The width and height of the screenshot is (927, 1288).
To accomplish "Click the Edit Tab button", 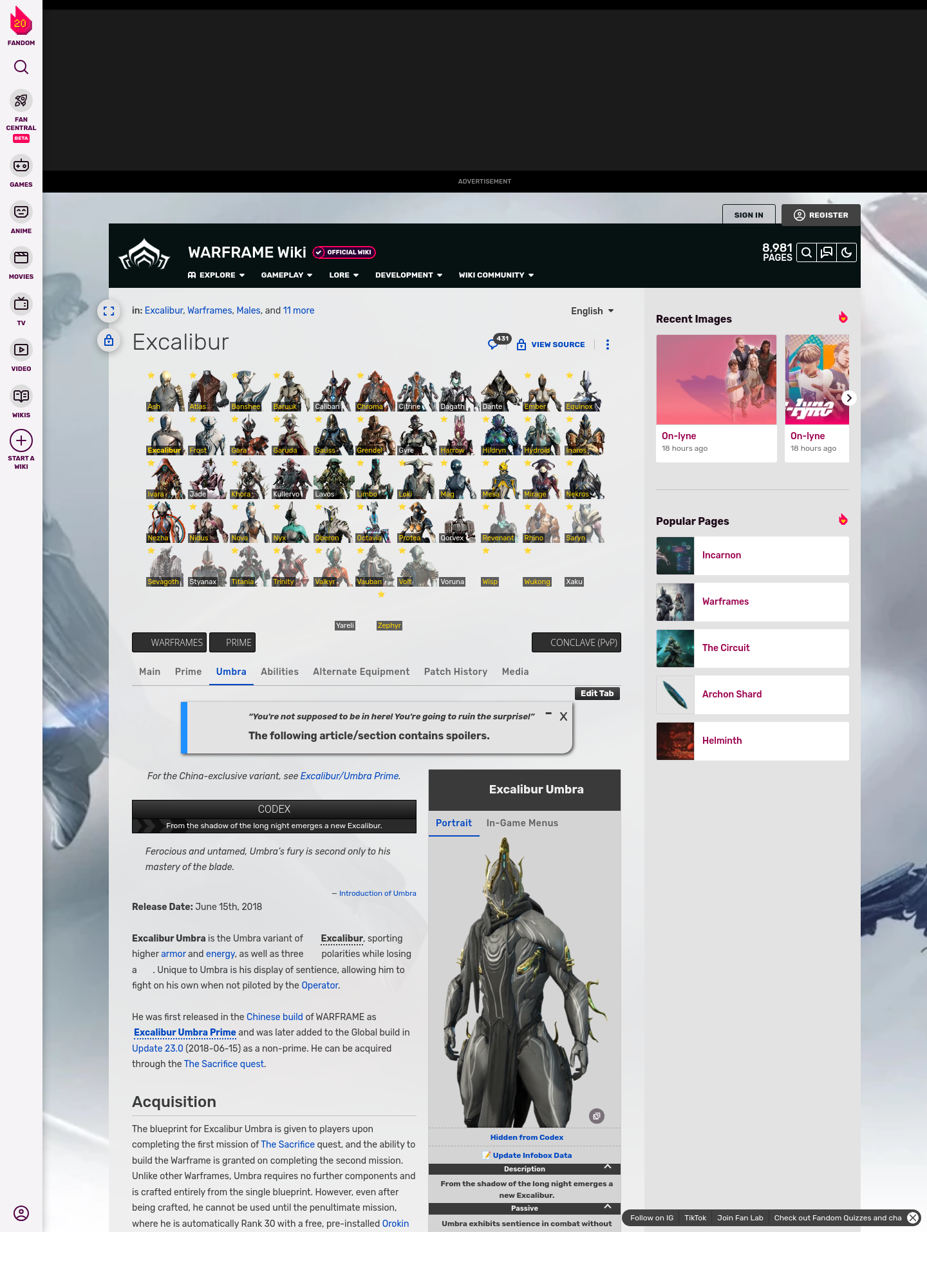I will (x=597, y=694).
